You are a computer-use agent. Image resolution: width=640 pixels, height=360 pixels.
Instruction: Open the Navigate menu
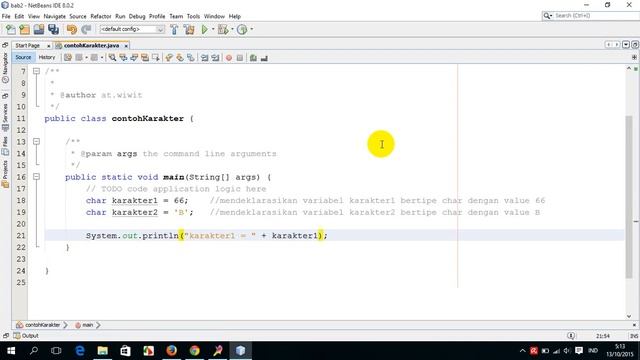55,16
